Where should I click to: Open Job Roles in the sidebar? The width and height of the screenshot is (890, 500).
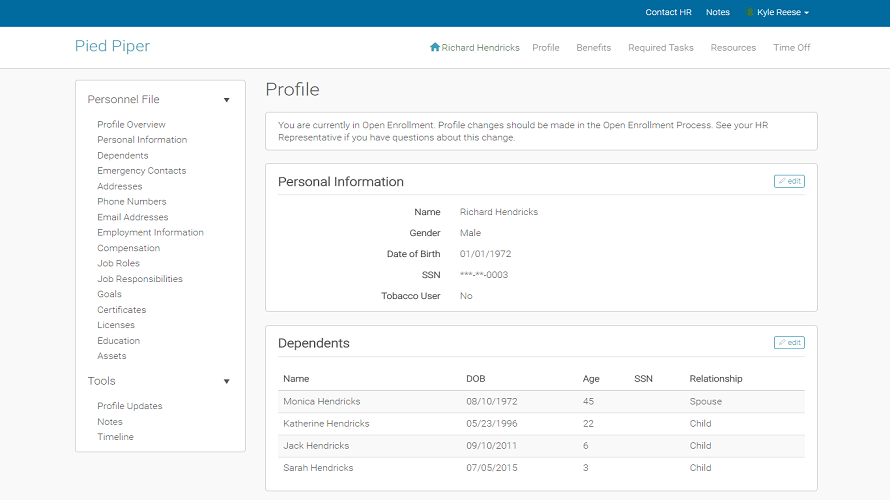(118, 263)
